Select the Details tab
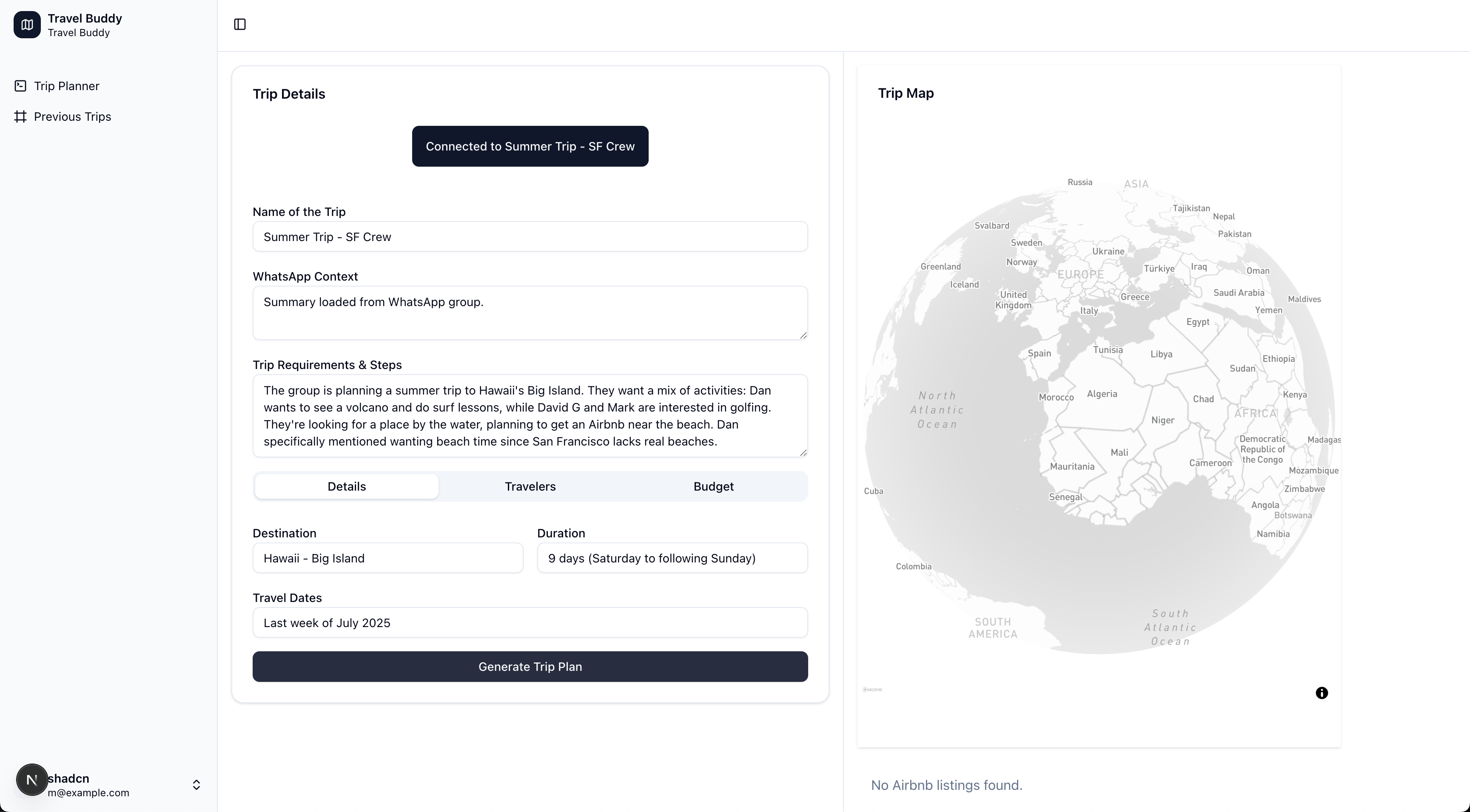 346,486
